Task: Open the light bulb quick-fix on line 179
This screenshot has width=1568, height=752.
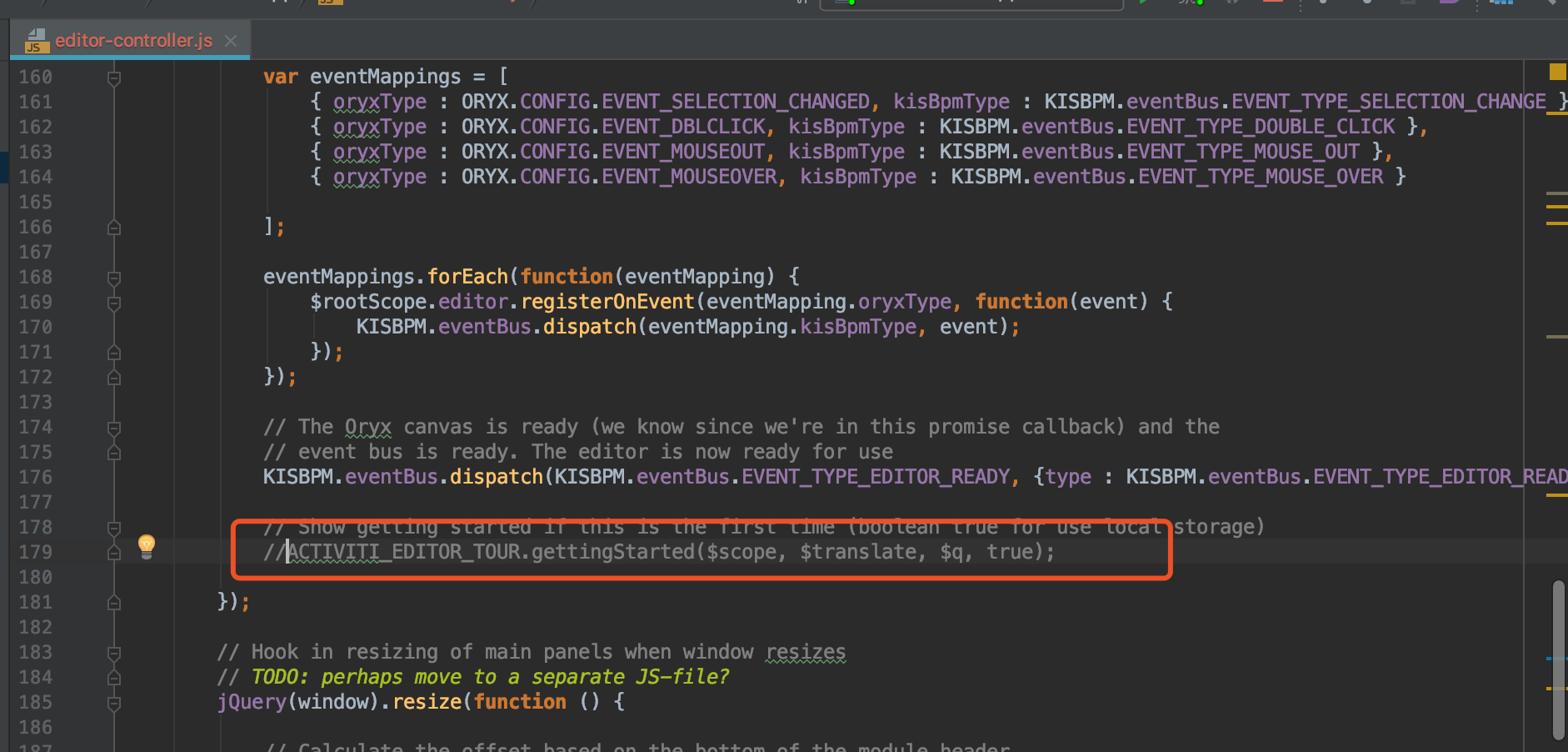Action: (x=147, y=546)
